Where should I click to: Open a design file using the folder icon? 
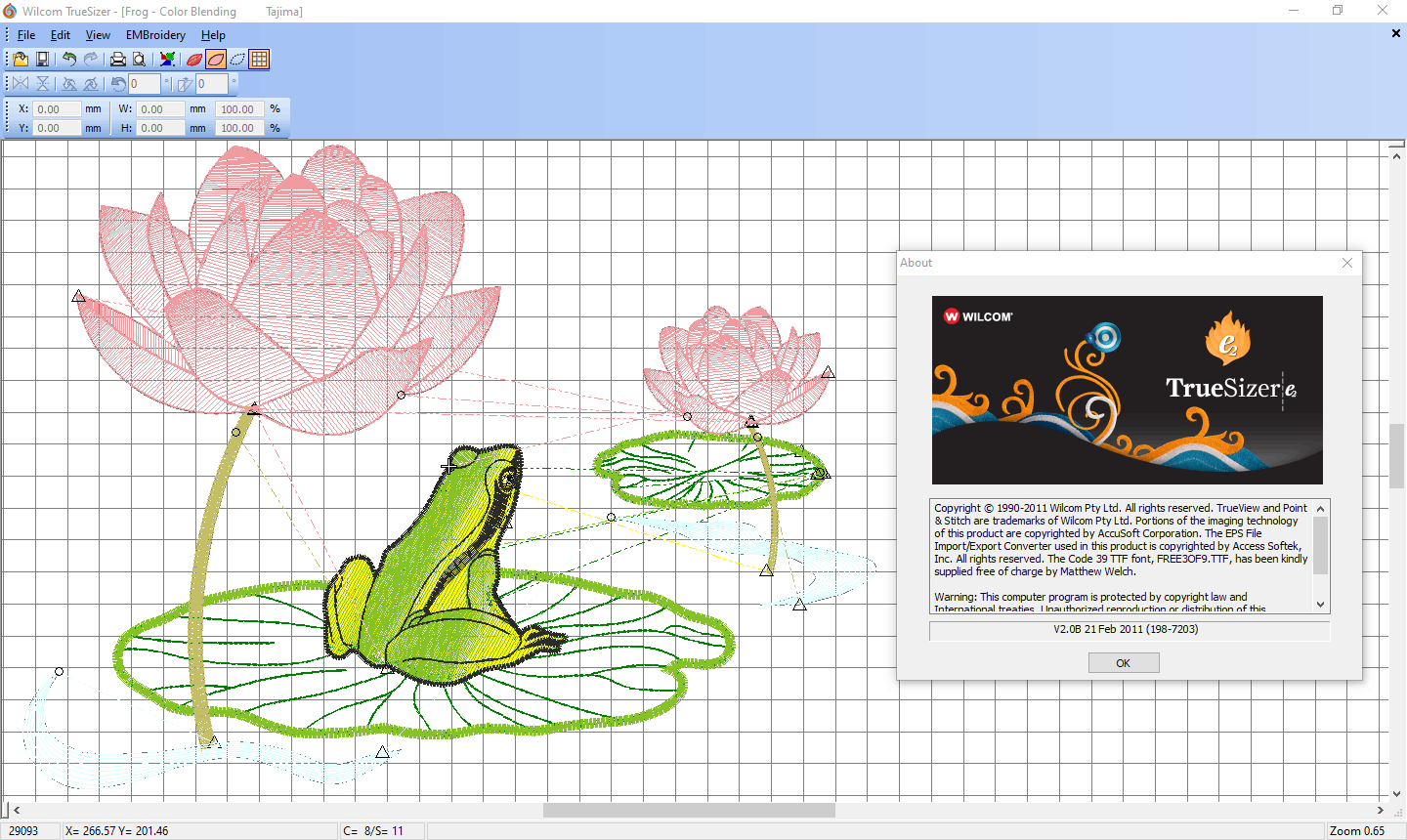coord(21,60)
